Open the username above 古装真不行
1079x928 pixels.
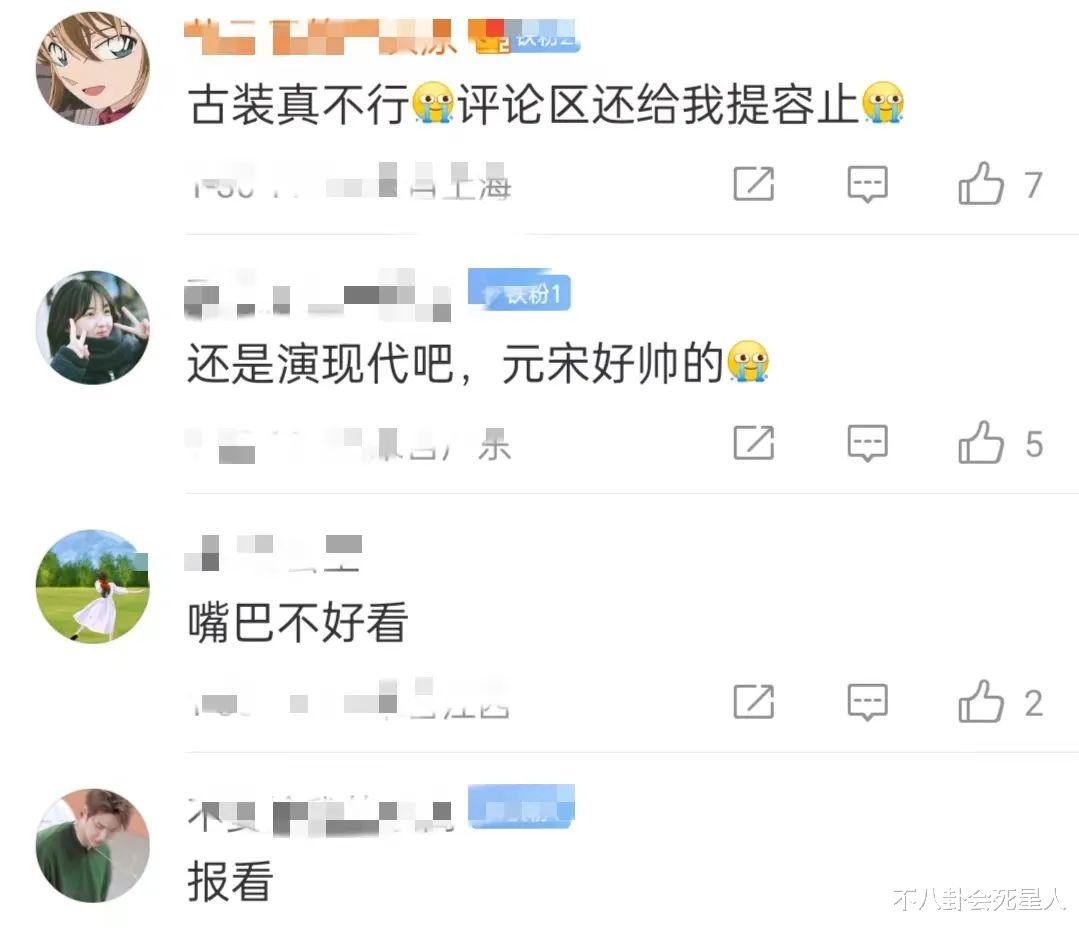click(320, 37)
